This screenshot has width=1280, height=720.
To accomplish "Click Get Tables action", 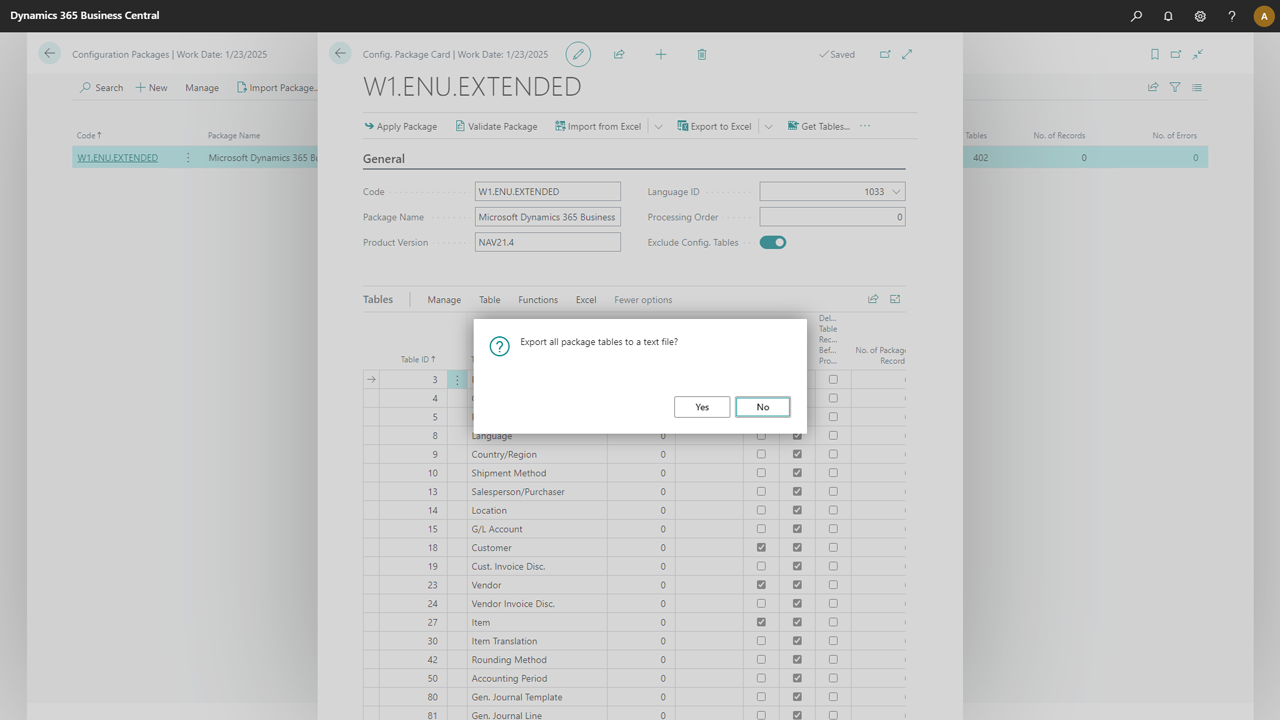I will (x=818, y=126).
